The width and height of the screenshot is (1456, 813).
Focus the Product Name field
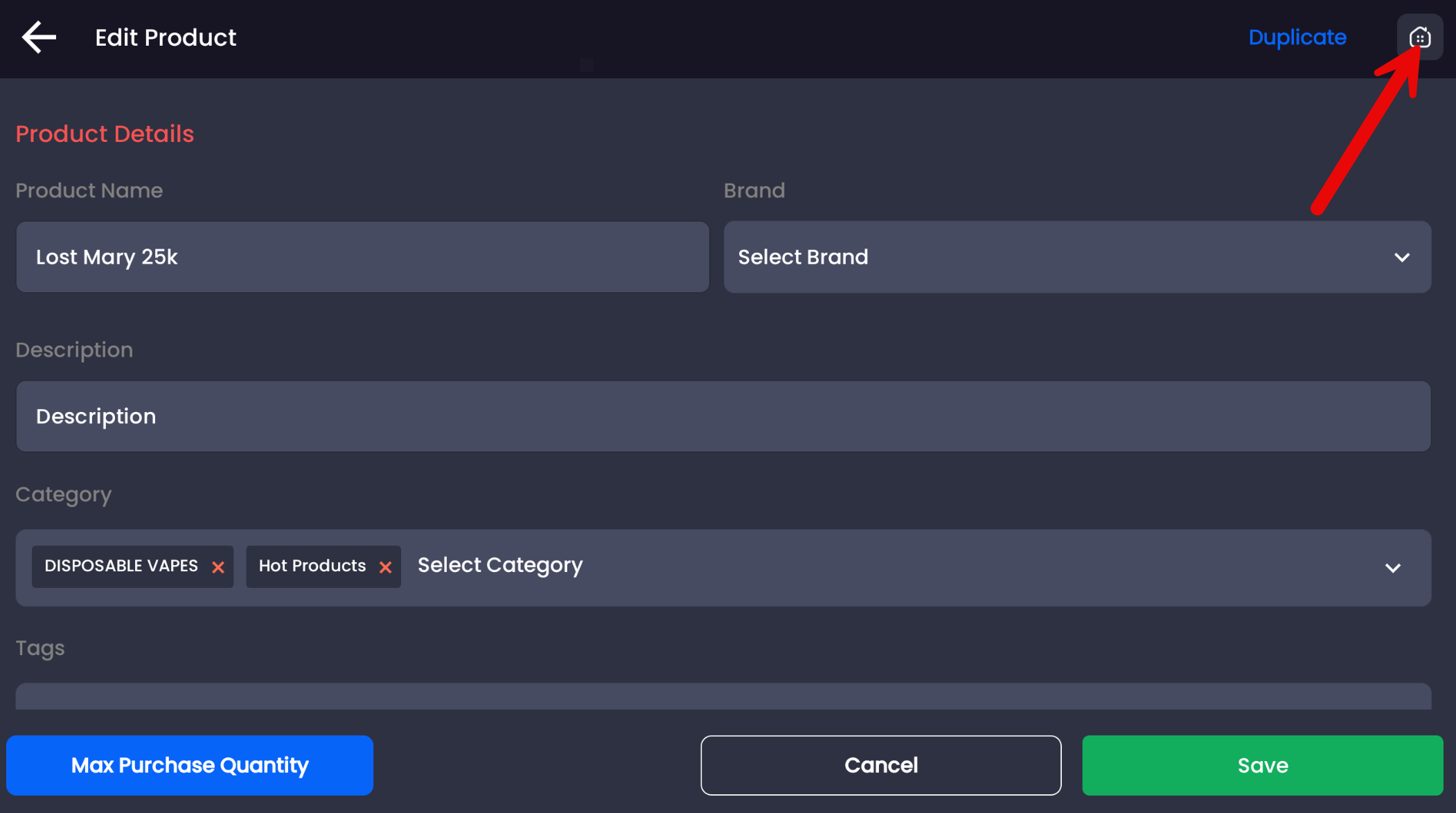362,258
